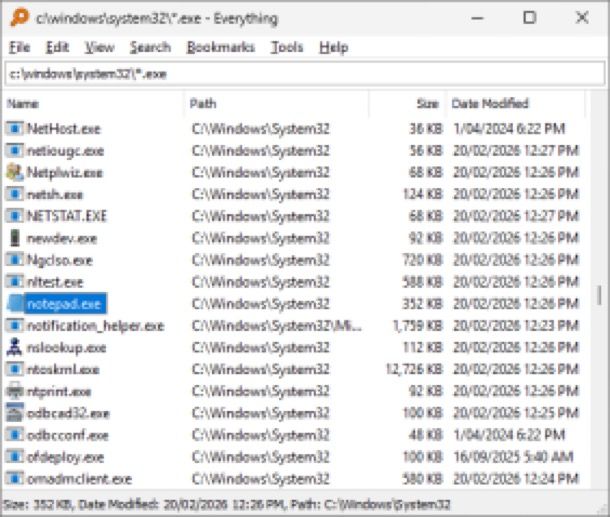Viewport: 610px width, 517px height.
Task: Click ofdeploy.exe date 16/09/2025 5:40 AM
Action: pyautogui.click(x=513, y=457)
